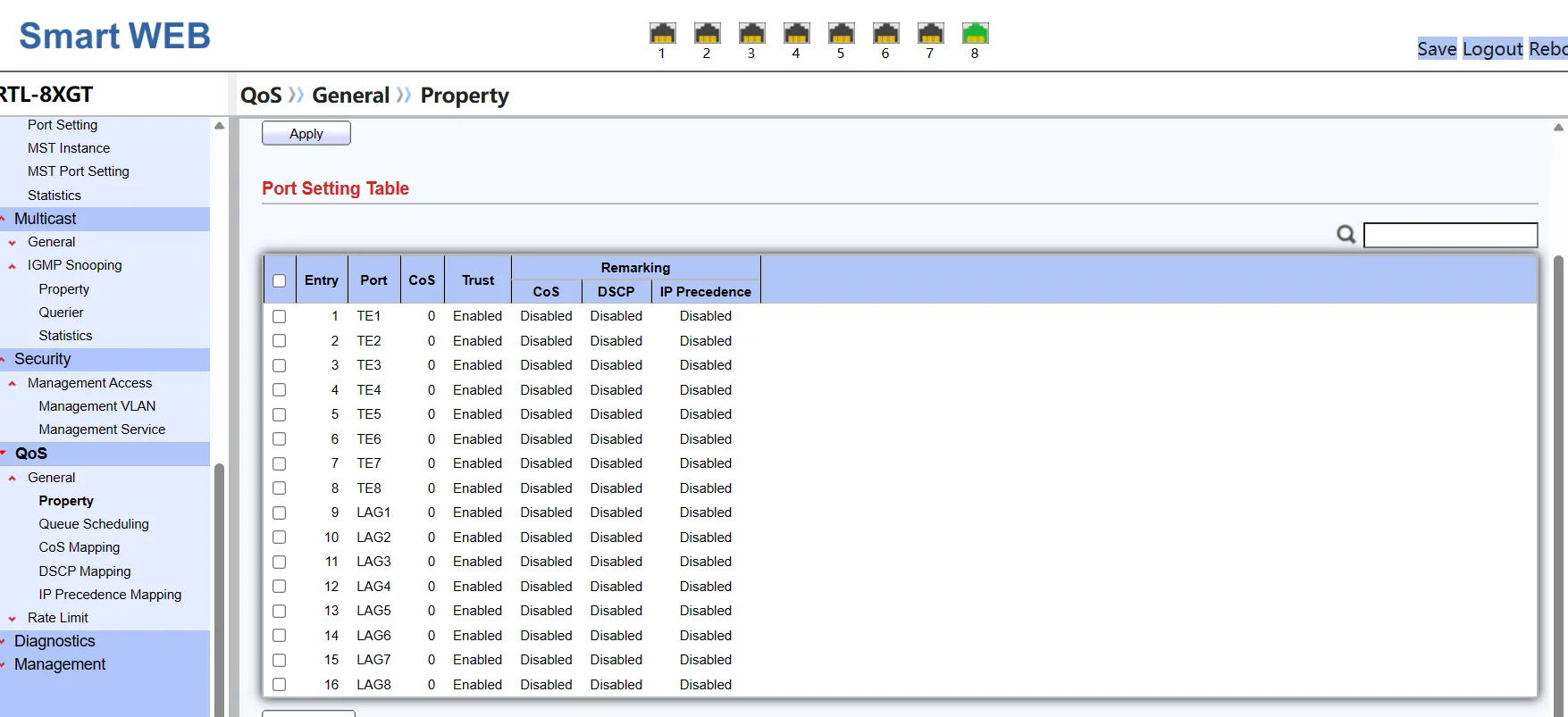Expand the Diagnostics section

coord(55,641)
